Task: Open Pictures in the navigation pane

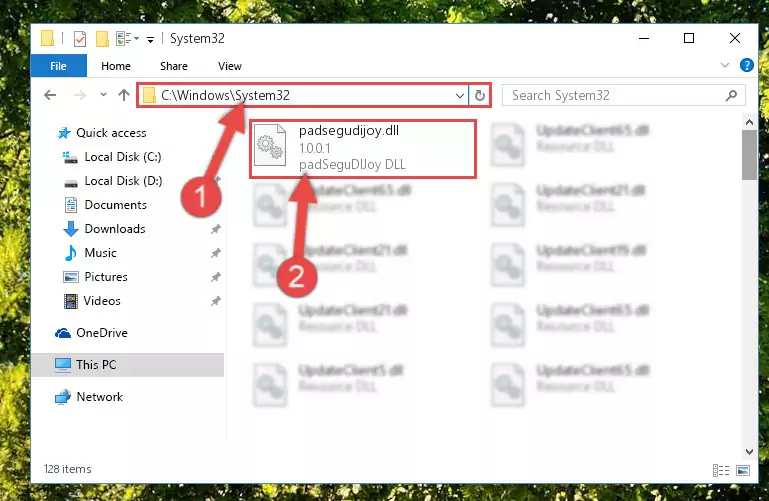Action: pyautogui.click(x=105, y=277)
